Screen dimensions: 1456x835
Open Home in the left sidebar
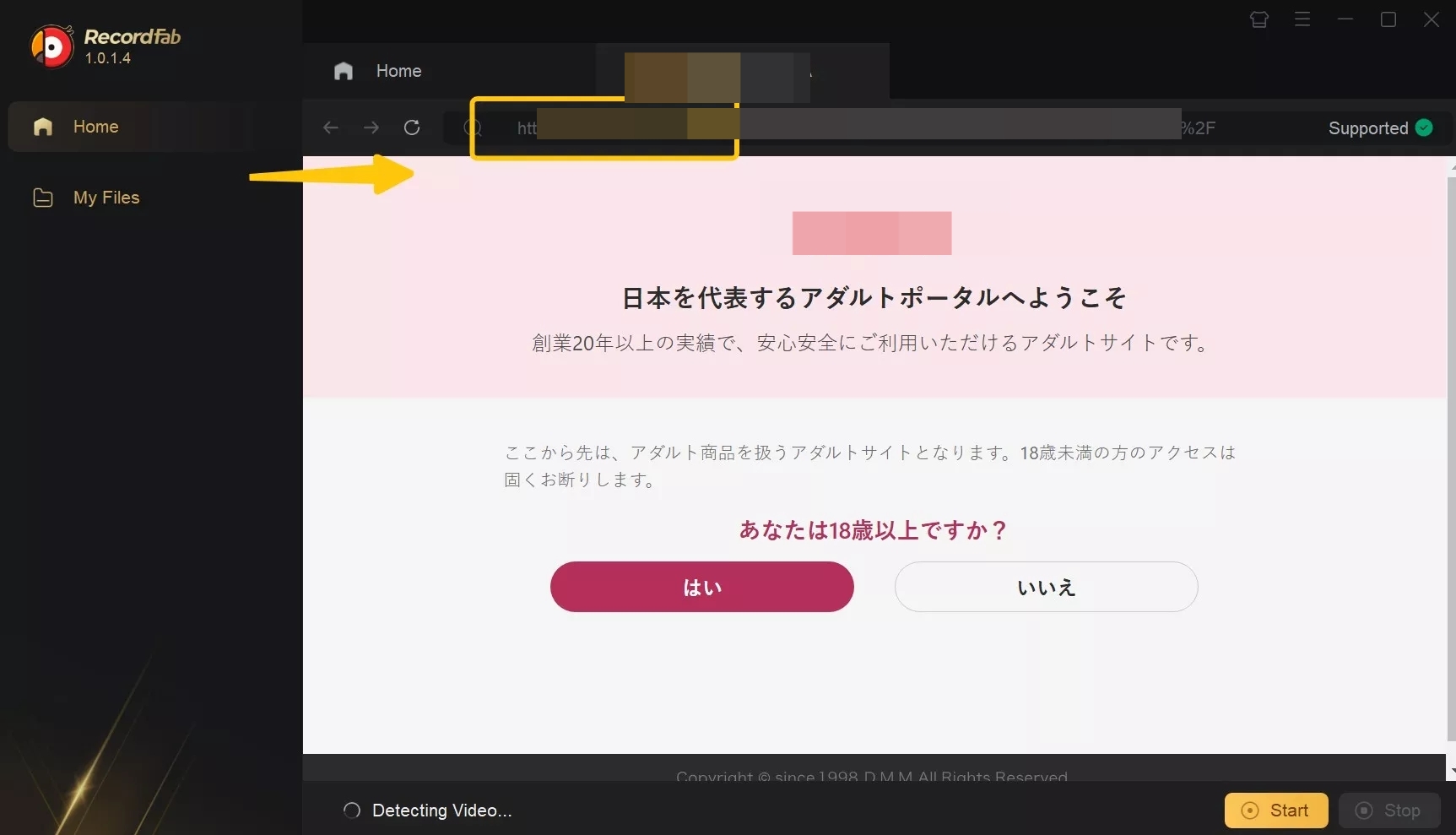pyautogui.click(x=131, y=127)
